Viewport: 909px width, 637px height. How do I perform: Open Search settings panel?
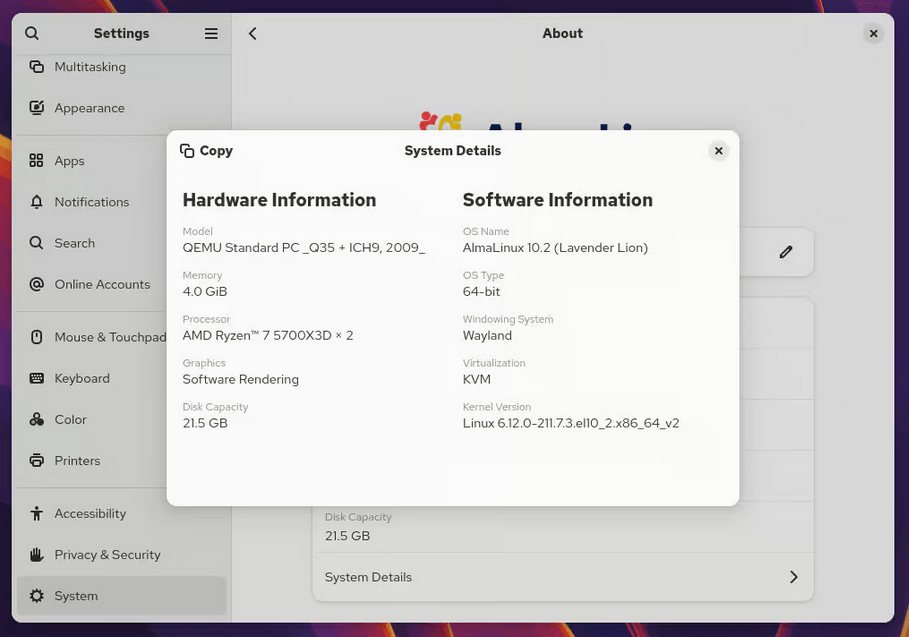click(x=121, y=243)
